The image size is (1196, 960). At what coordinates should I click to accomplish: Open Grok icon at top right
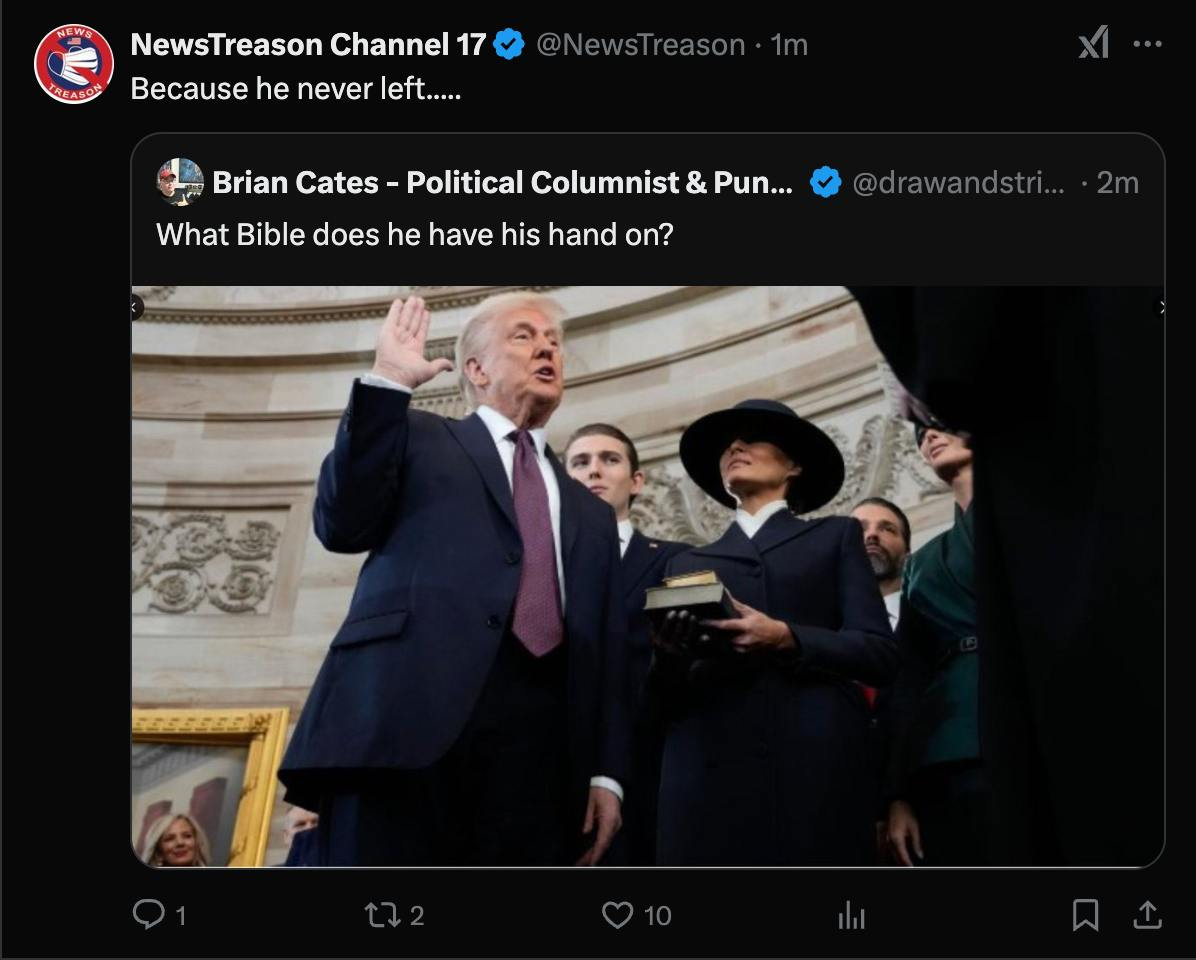[1093, 43]
